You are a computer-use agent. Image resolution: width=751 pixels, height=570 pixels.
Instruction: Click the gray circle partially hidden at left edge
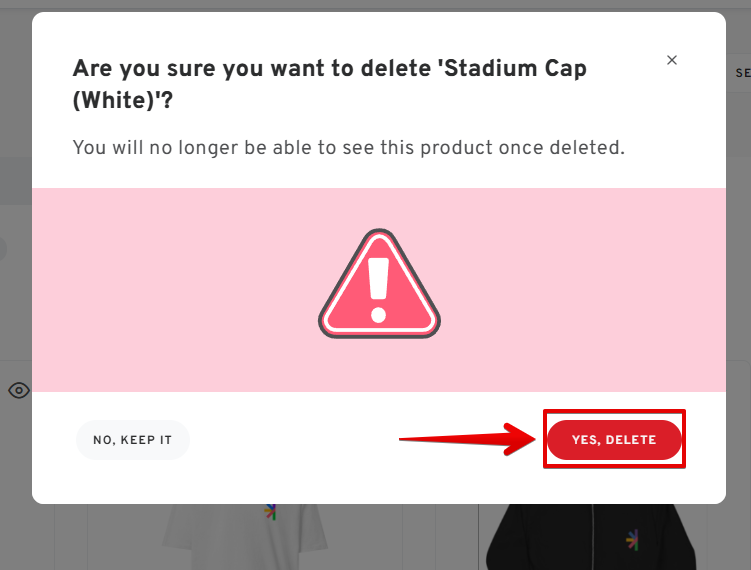2,249
